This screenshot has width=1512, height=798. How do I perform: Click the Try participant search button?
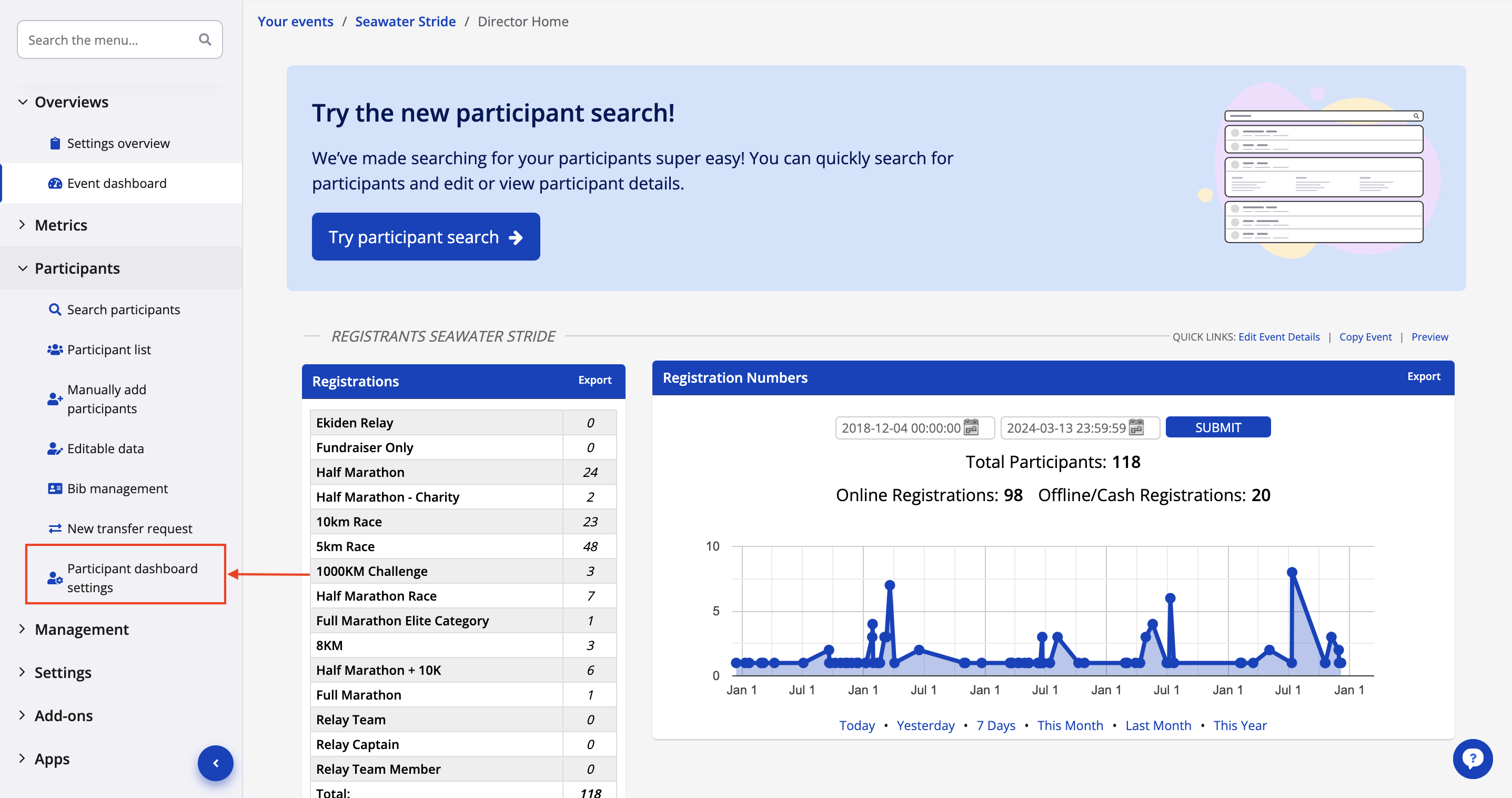[x=426, y=237]
